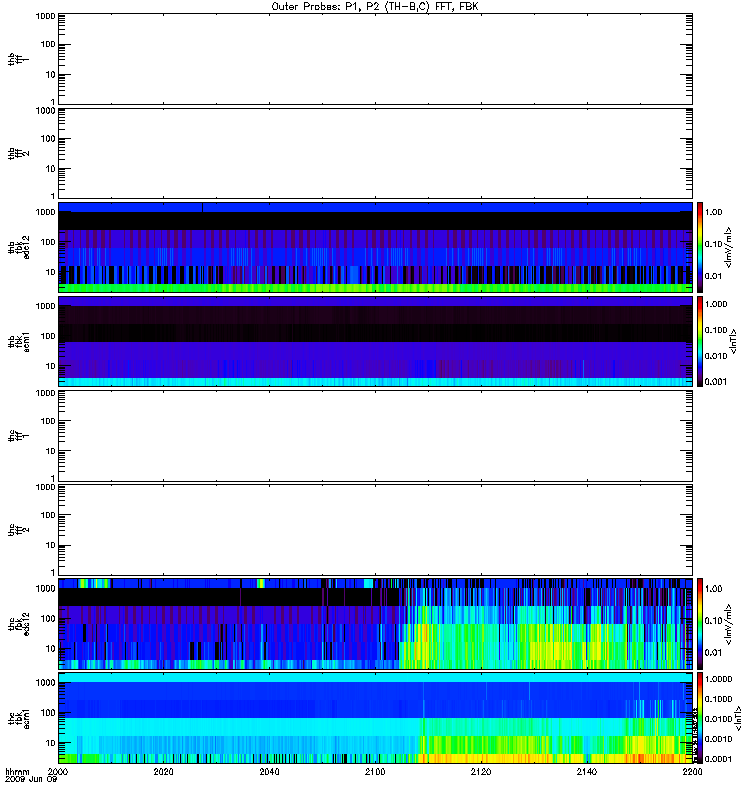
Task: Click the "0.001" label on thb scm1 color bar
Action: click(x=716, y=382)
